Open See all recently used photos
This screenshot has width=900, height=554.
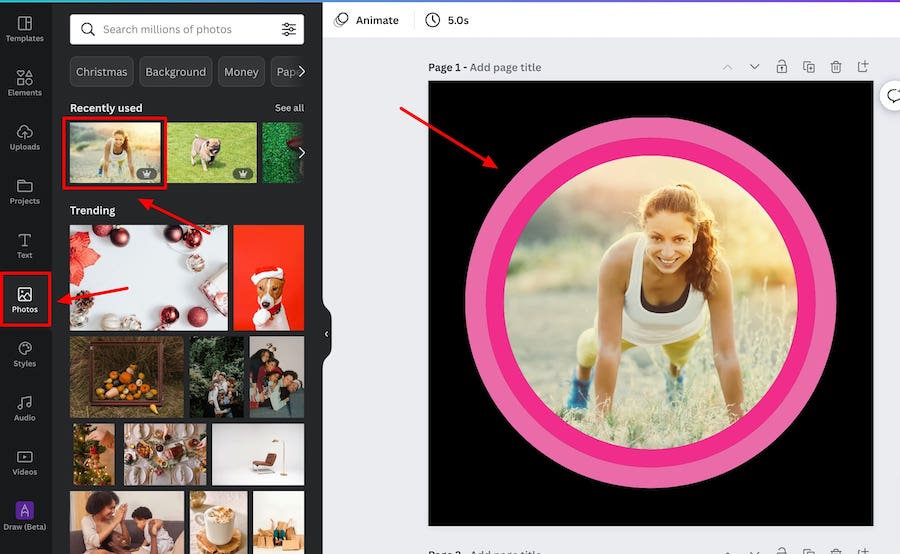click(289, 108)
